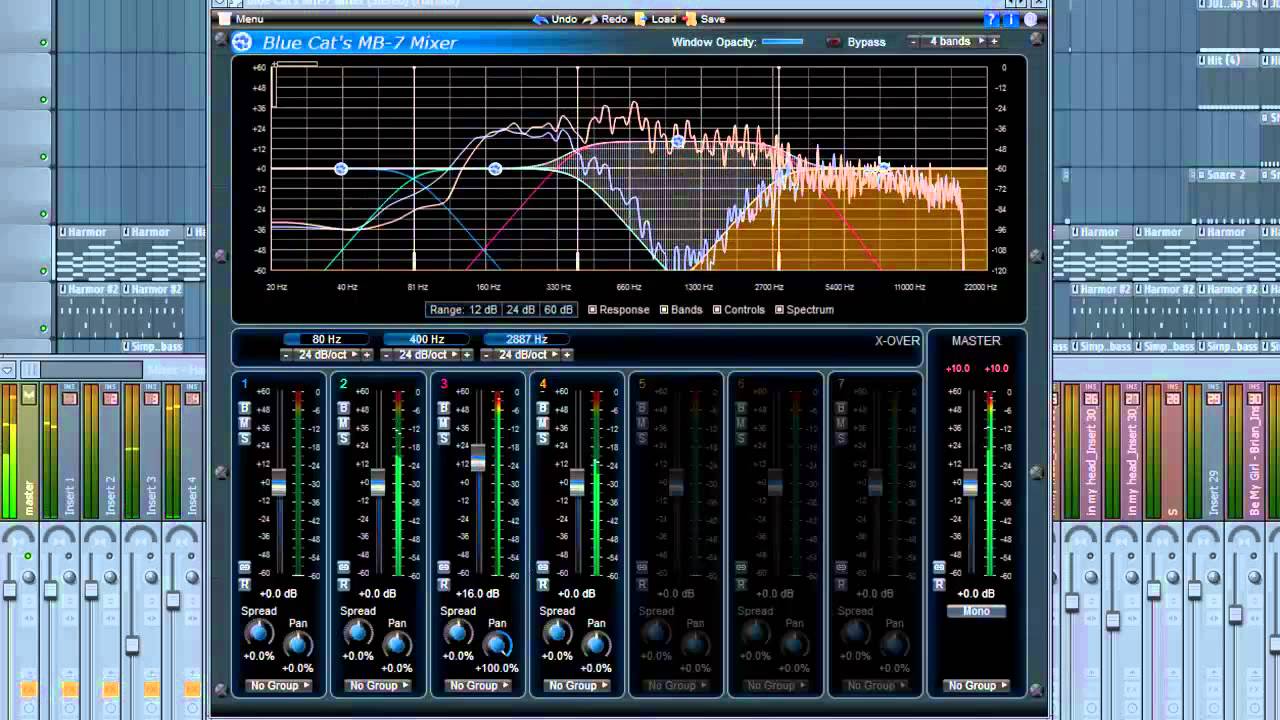Toggle Bypass on band 1 (B)
This screenshot has height=720, width=1280.
[245, 408]
